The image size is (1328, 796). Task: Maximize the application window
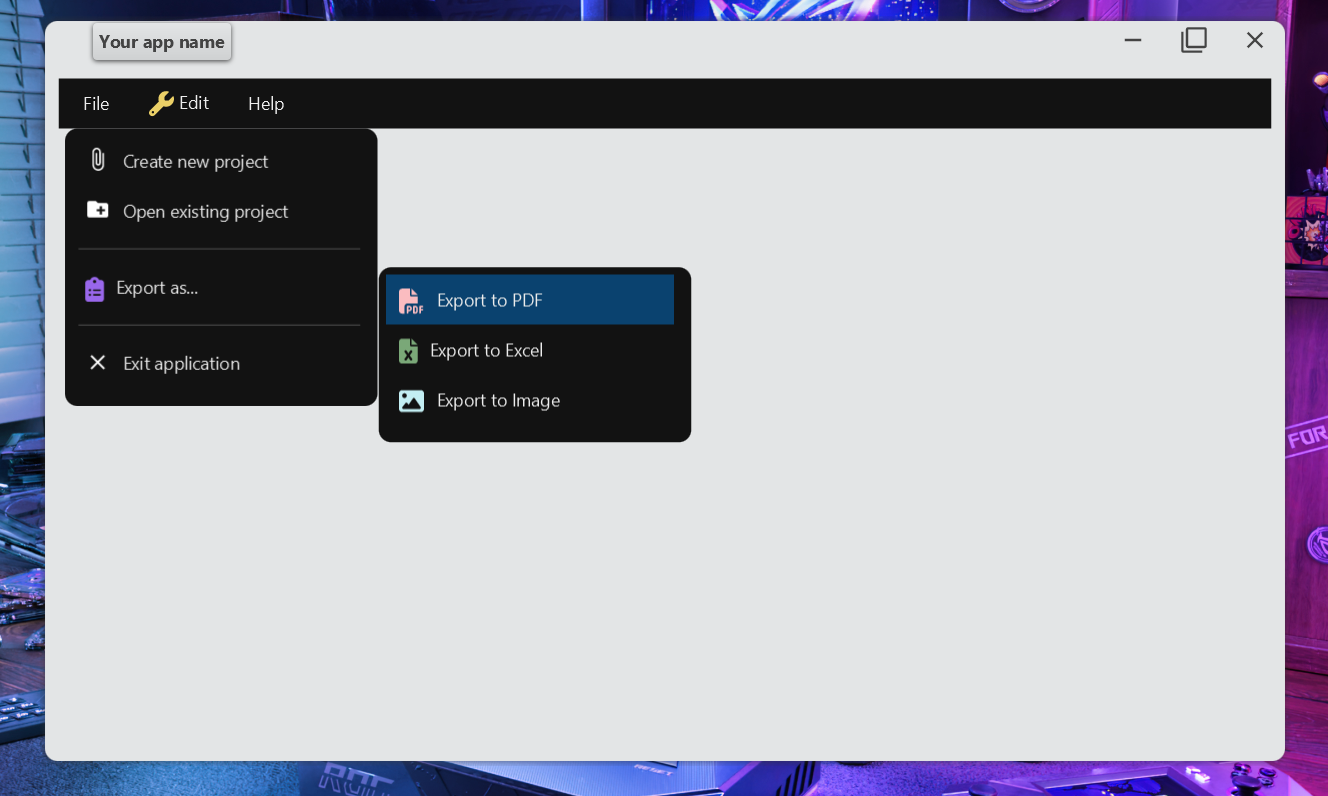click(1194, 40)
